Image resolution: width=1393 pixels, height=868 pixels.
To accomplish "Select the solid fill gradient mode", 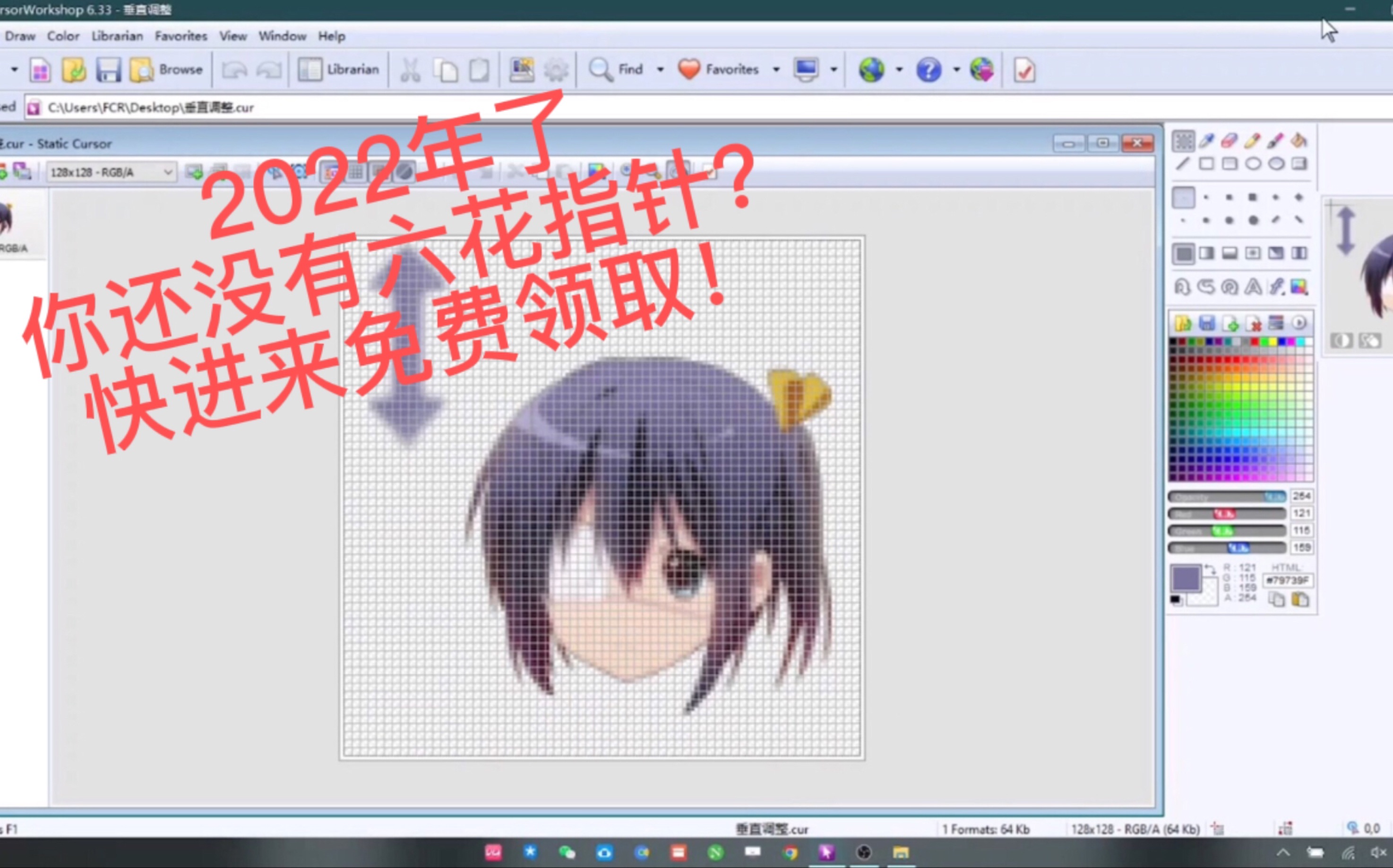I will coord(1184,253).
